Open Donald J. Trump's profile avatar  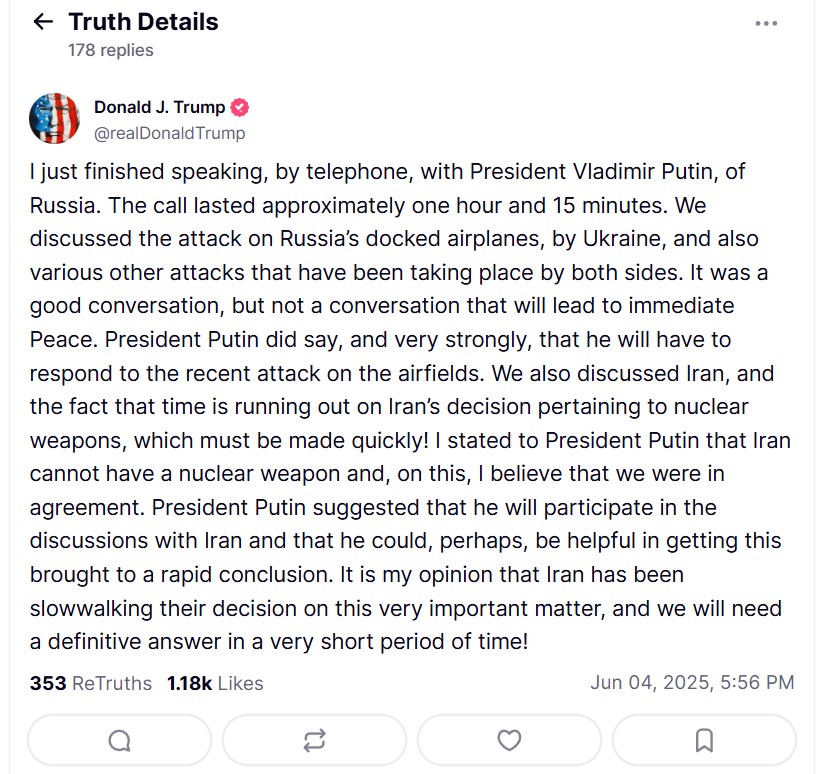click(x=55, y=118)
